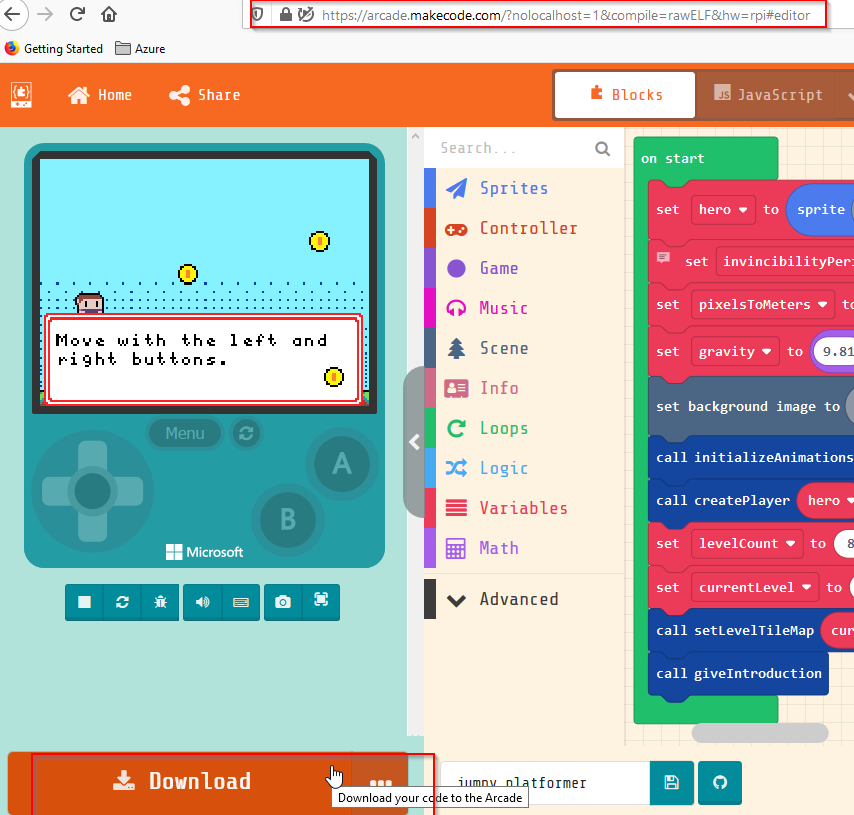Save the project with the floppy disk icon
Viewport: 854px width, 815px height.
click(x=672, y=783)
